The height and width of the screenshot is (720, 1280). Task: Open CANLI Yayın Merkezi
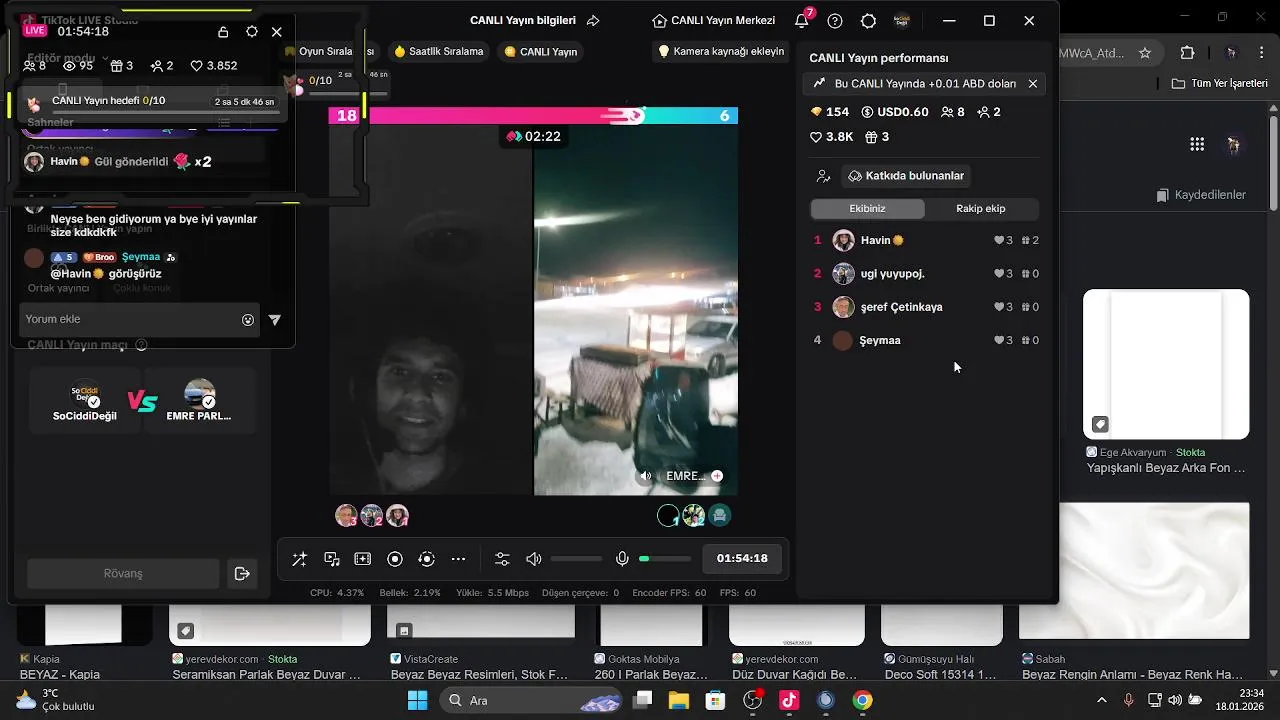[x=713, y=21]
